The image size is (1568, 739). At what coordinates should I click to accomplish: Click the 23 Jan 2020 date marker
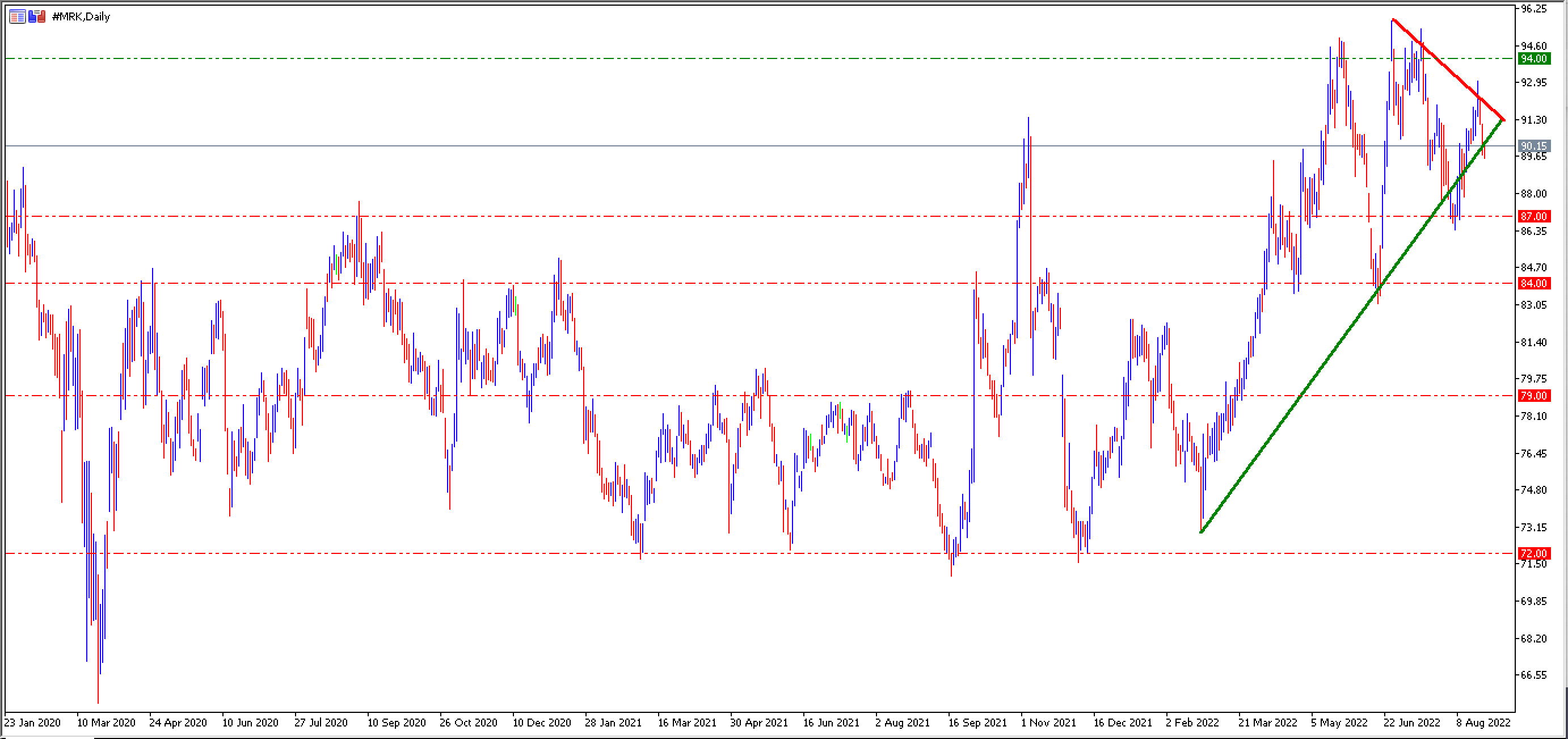pos(32,723)
